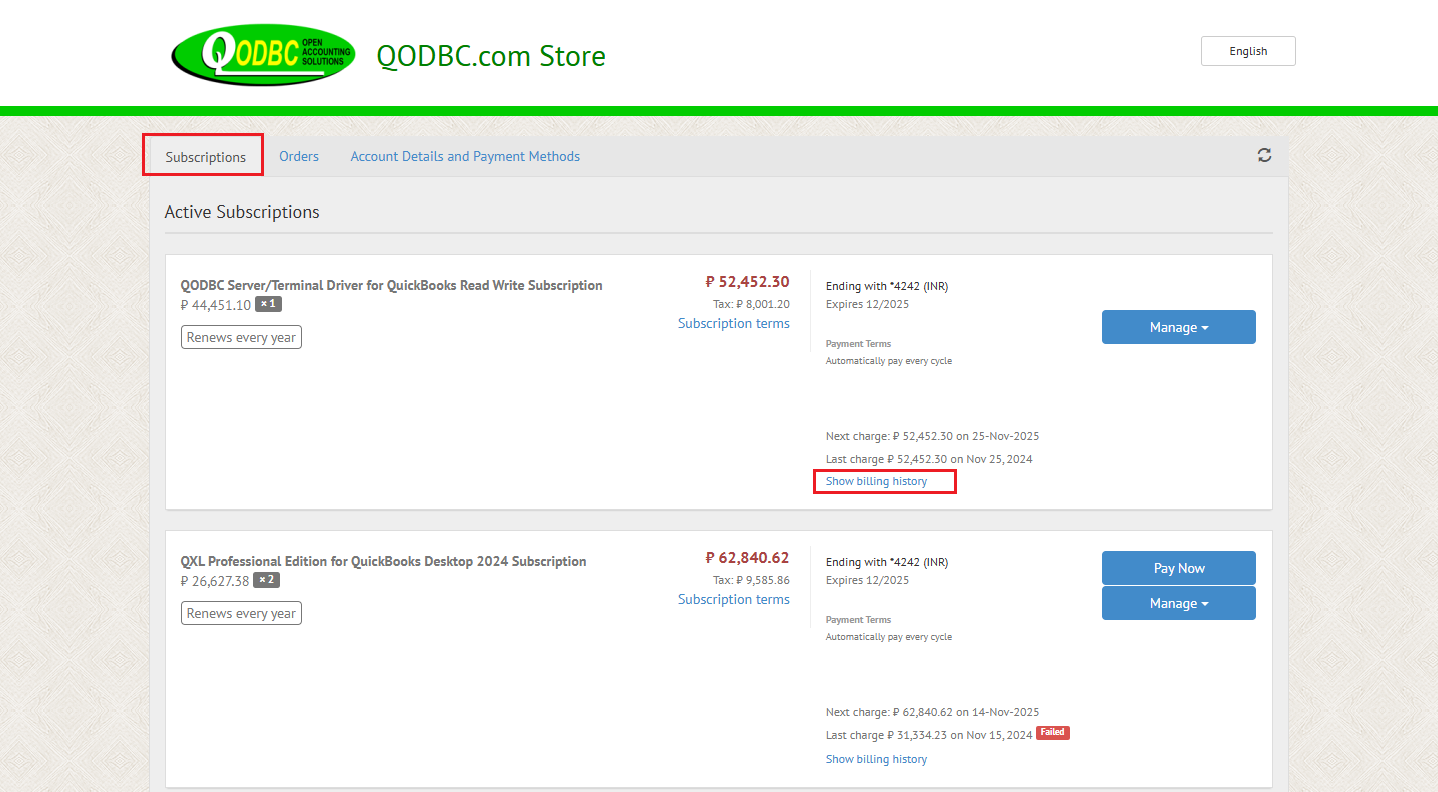Image resolution: width=1438 pixels, height=792 pixels.
Task: Click the ×1 quantity badge
Action: (268, 304)
